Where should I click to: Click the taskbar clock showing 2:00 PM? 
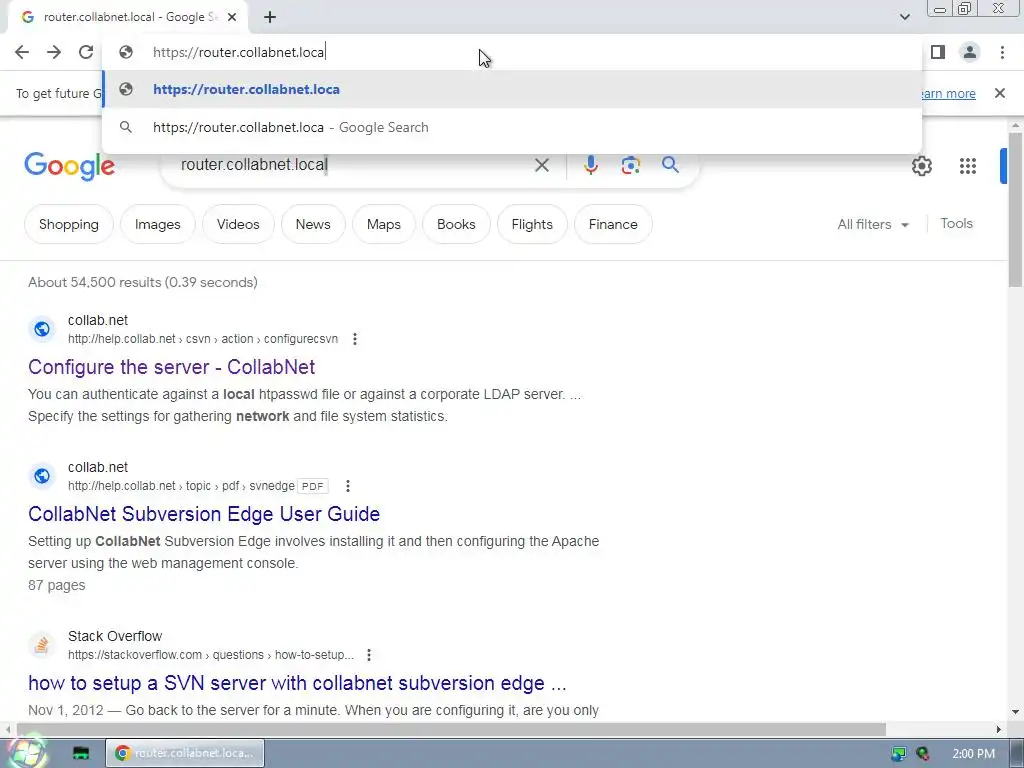pos(973,754)
